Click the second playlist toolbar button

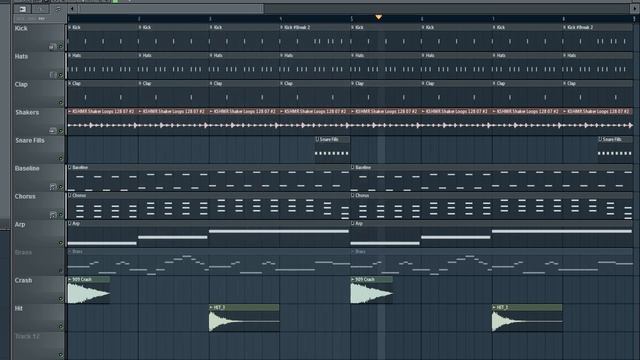point(40,9)
